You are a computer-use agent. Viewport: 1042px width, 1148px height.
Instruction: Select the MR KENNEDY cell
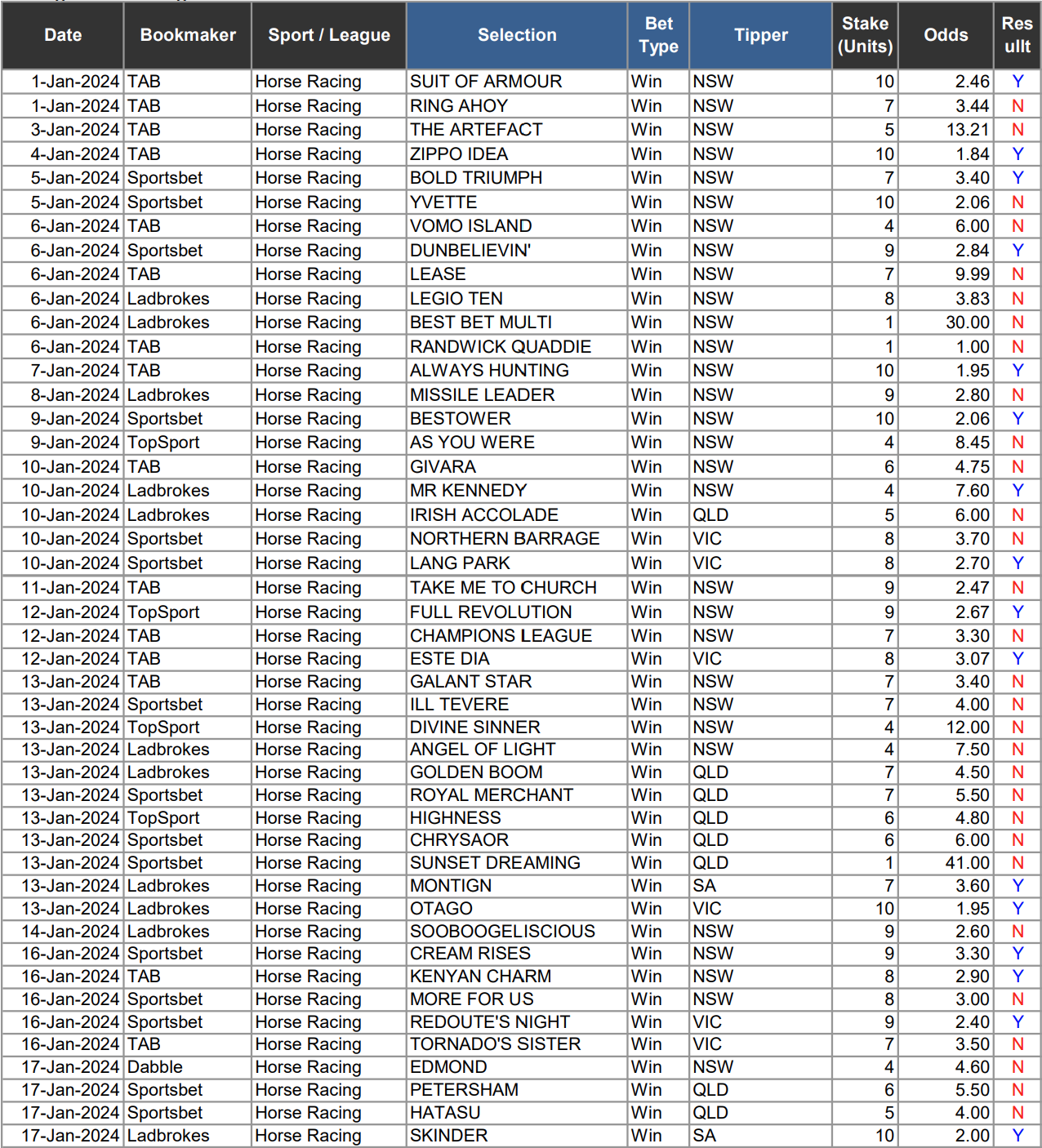click(517, 491)
